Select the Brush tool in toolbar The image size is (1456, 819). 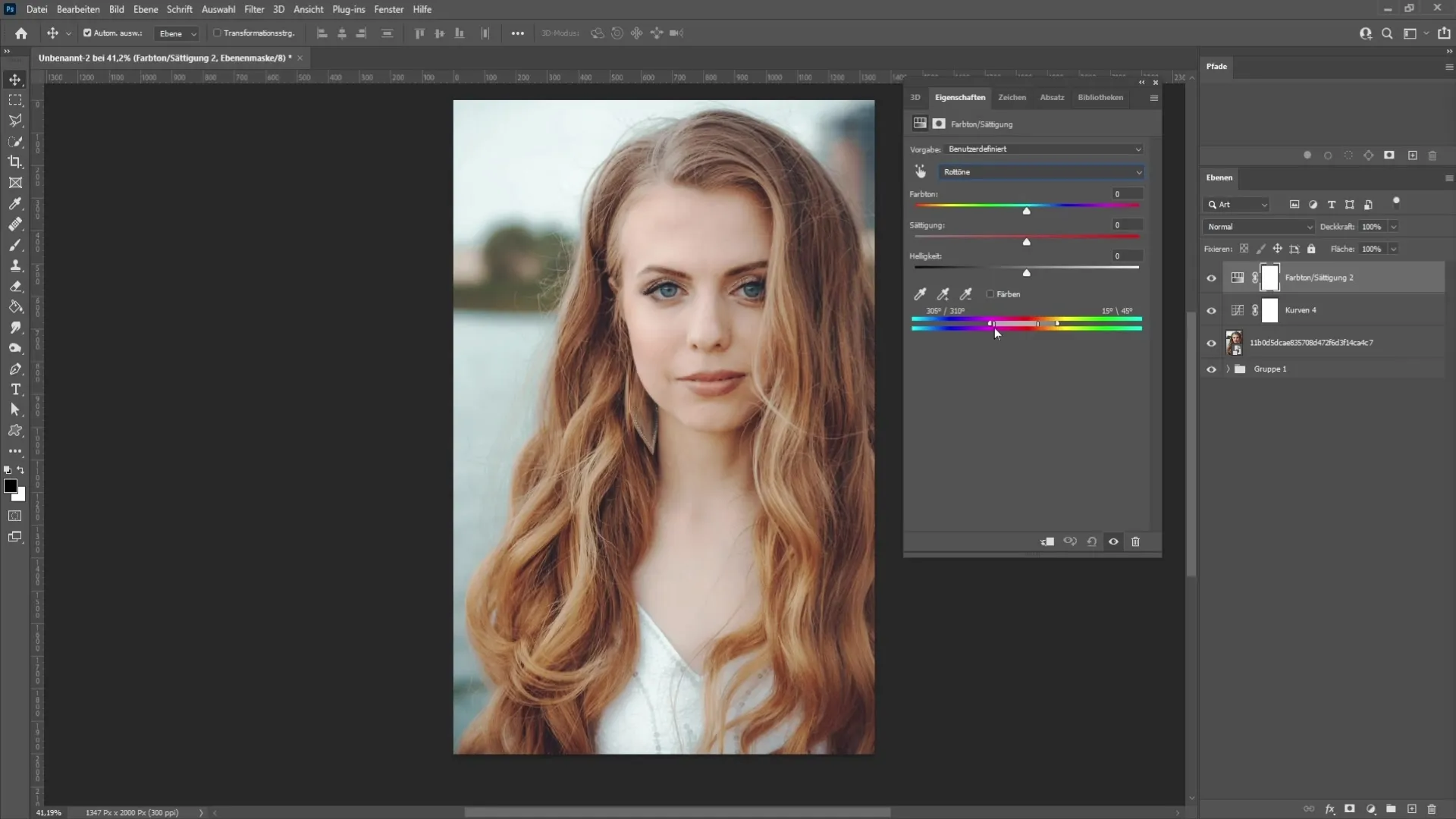(15, 244)
